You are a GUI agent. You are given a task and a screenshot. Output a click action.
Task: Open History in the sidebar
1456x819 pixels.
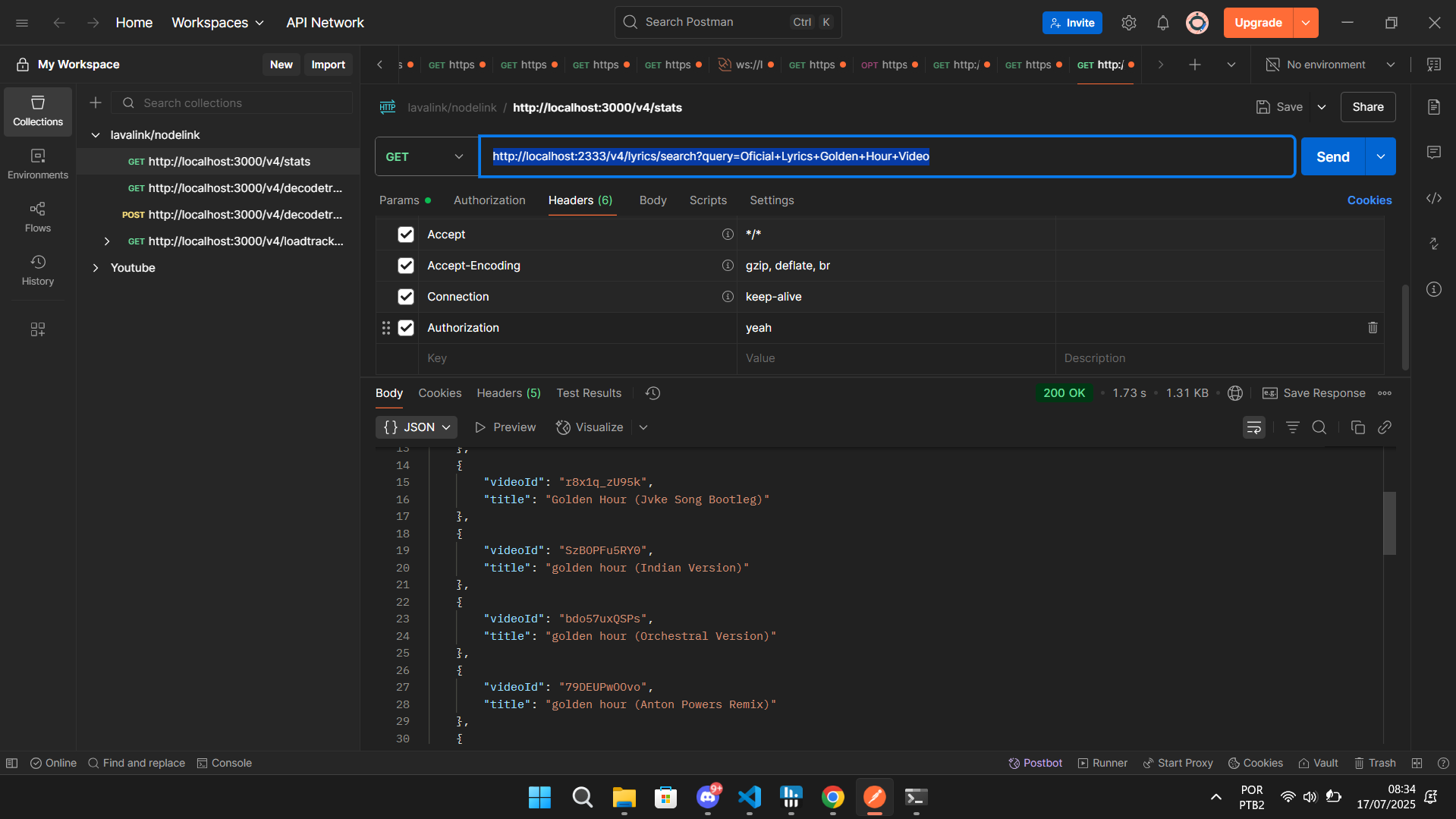pyautogui.click(x=37, y=269)
